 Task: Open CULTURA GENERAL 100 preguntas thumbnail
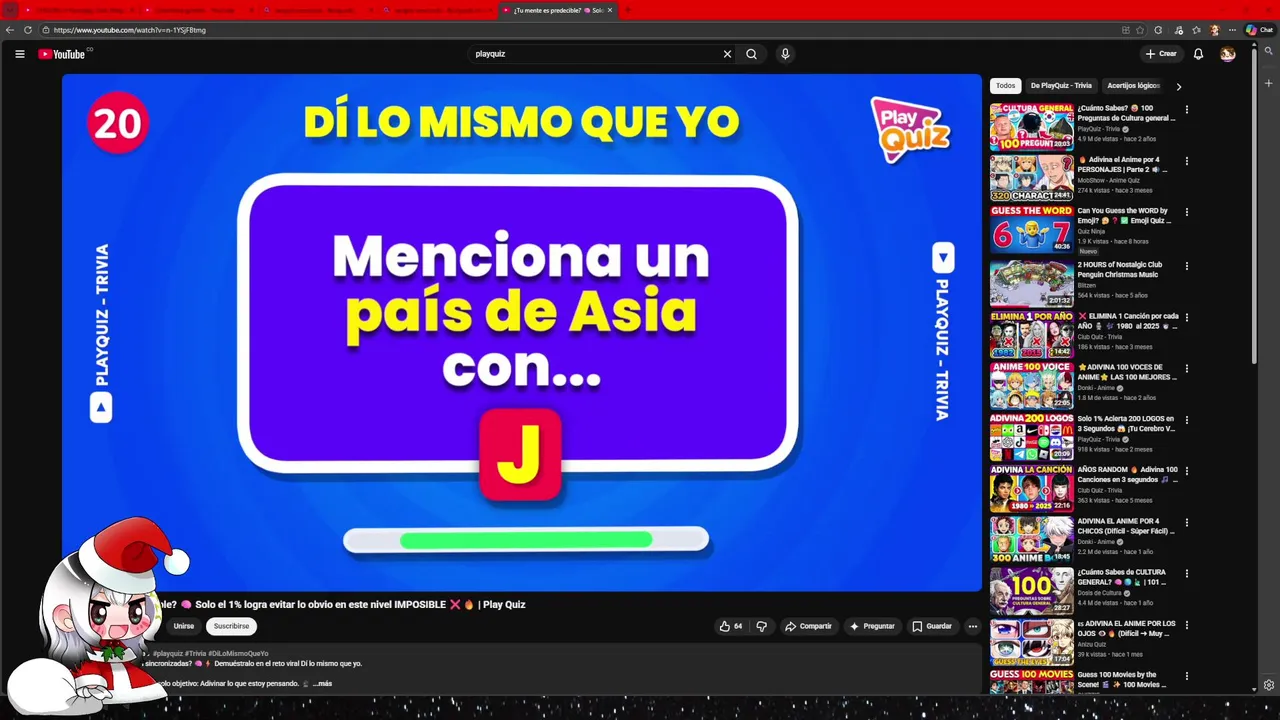[1032, 126]
